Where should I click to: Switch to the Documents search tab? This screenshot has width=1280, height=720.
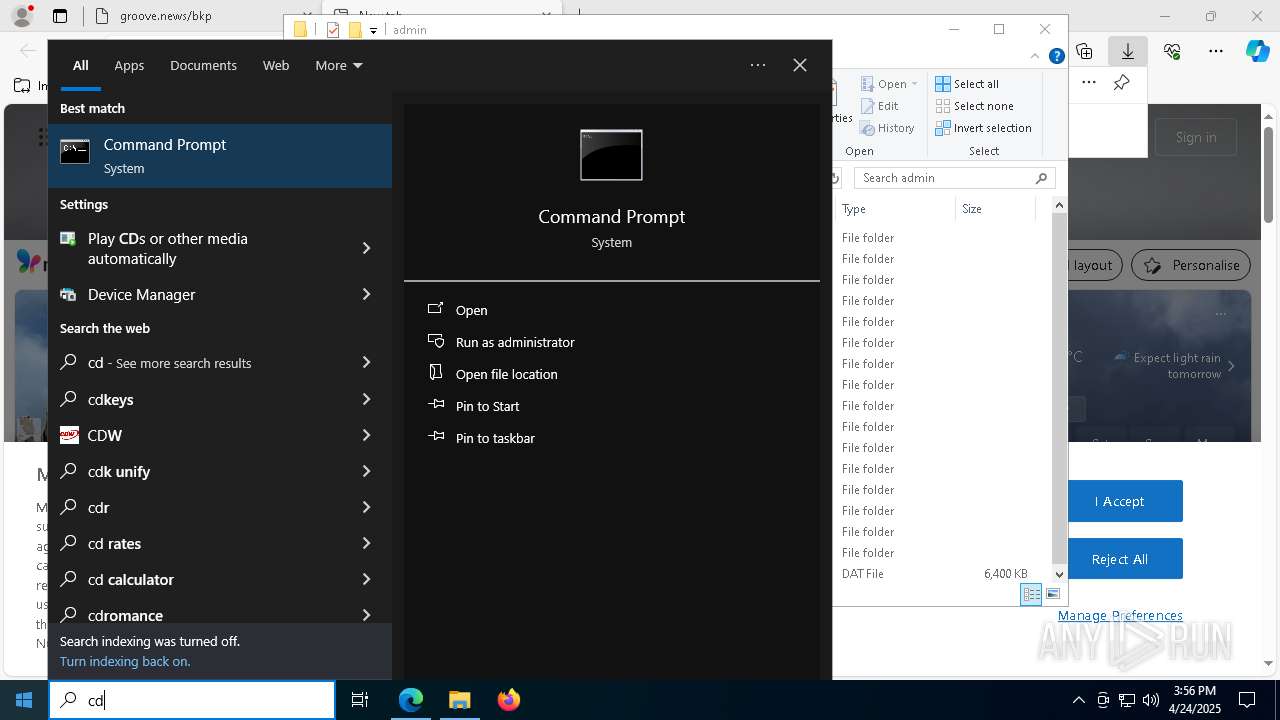click(203, 65)
